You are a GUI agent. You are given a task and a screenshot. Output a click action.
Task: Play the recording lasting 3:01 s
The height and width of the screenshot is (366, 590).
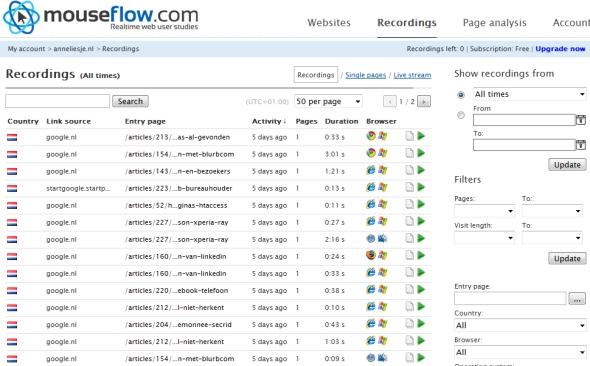click(x=421, y=153)
